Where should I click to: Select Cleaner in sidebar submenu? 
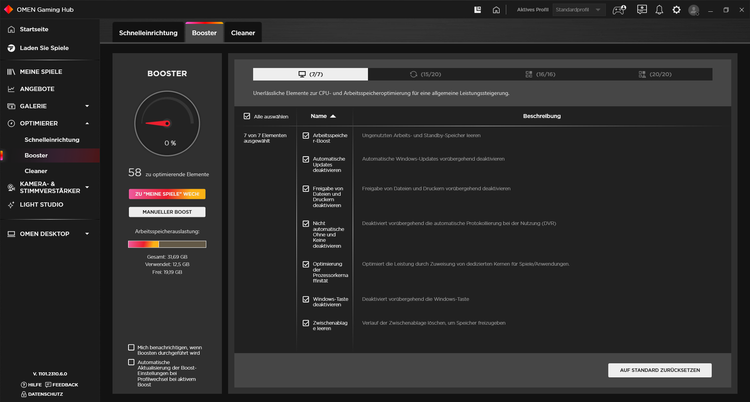point(36,171)
